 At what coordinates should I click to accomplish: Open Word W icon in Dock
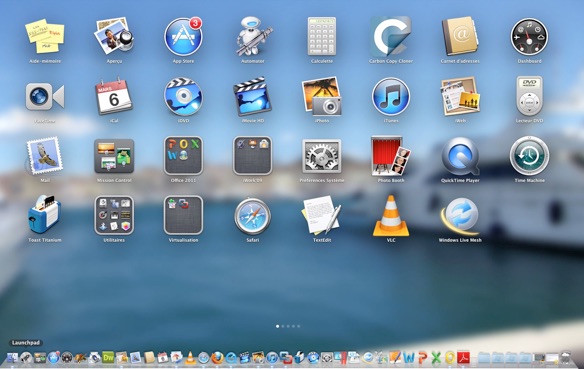(409, 358)
